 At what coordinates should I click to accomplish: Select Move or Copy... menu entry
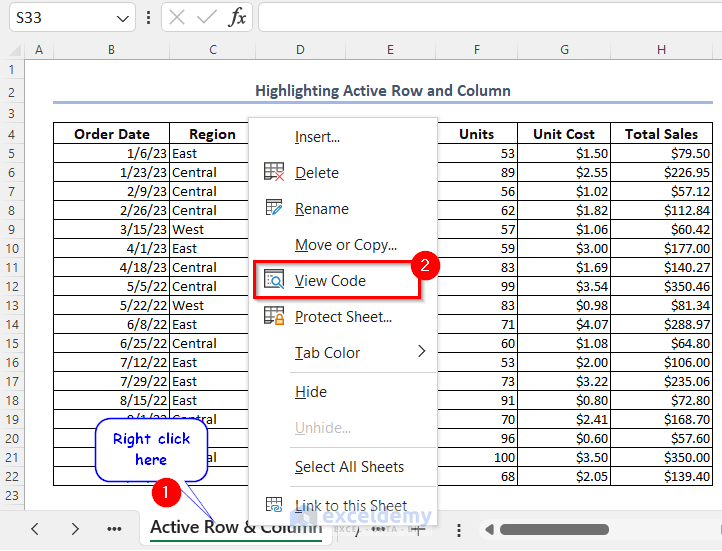[x=345, y=245]
